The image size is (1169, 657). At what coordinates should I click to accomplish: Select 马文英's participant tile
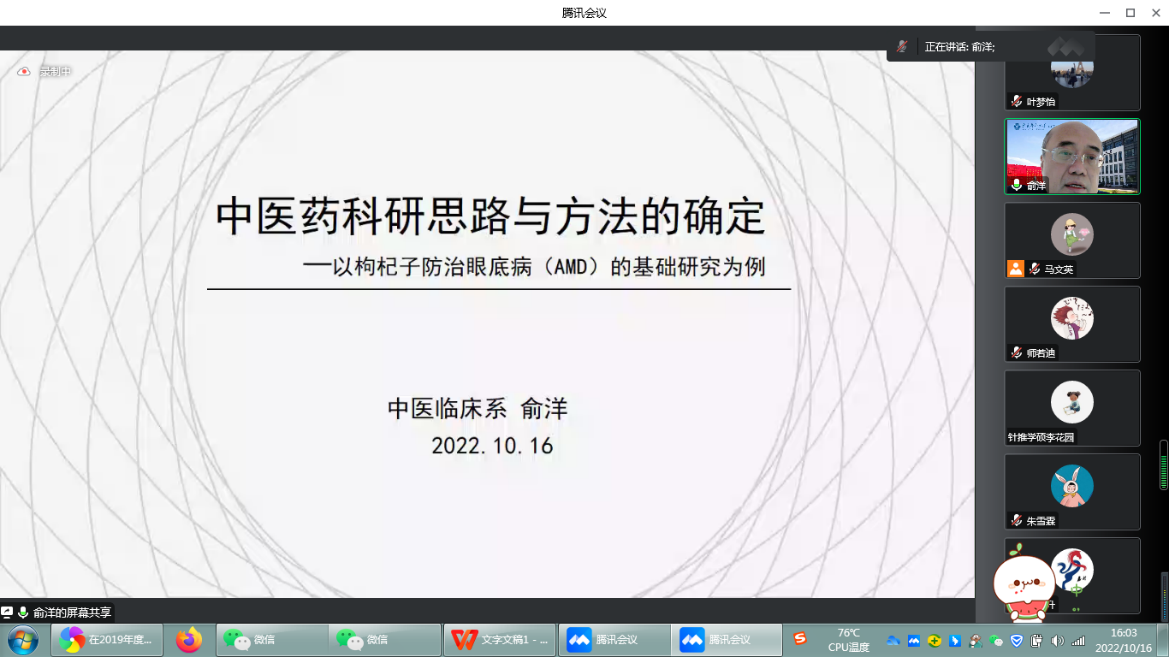click(x=1072, y=240)
